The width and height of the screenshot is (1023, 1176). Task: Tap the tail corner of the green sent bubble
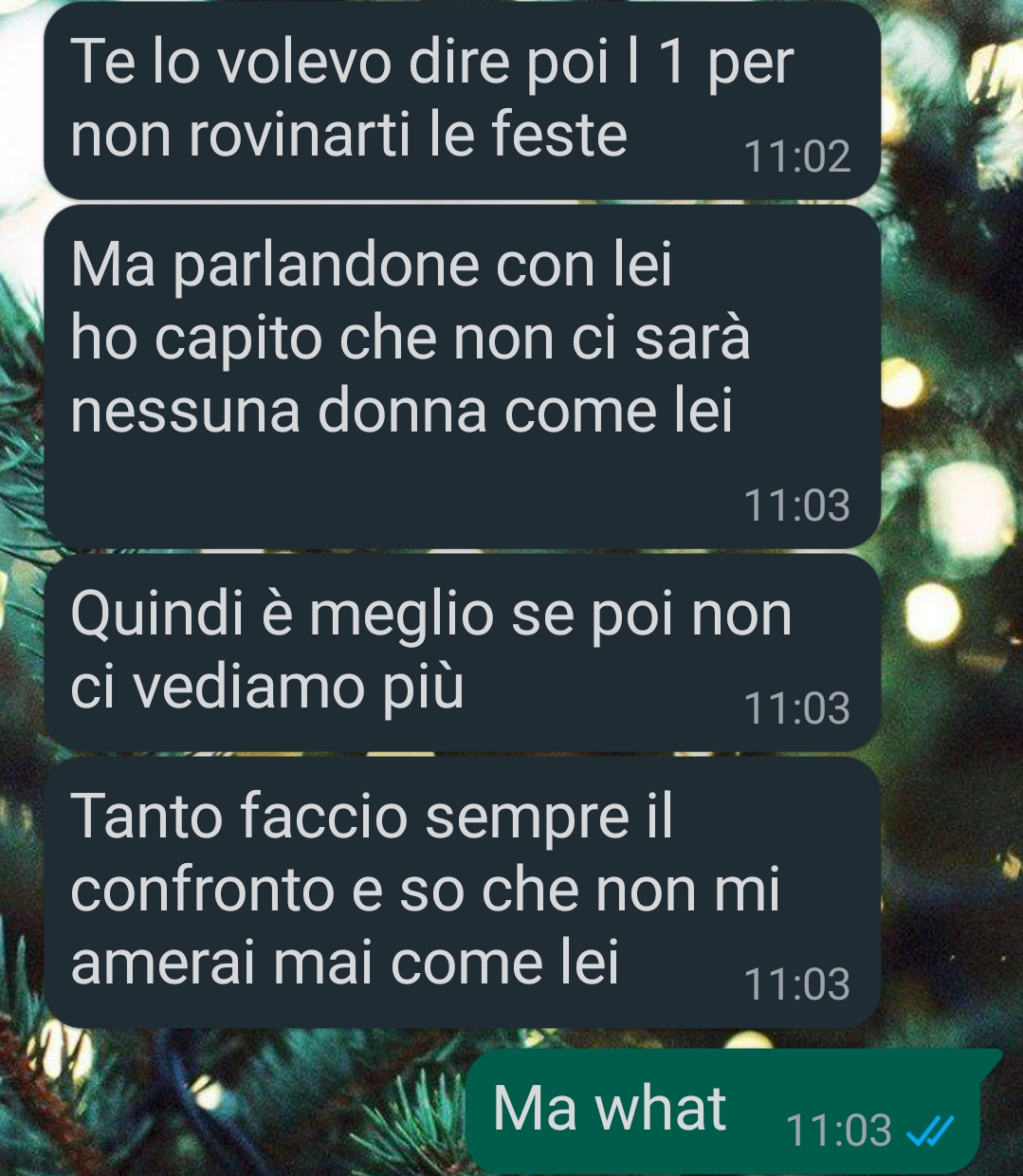pyautogui.click(x=990, y=1062)
